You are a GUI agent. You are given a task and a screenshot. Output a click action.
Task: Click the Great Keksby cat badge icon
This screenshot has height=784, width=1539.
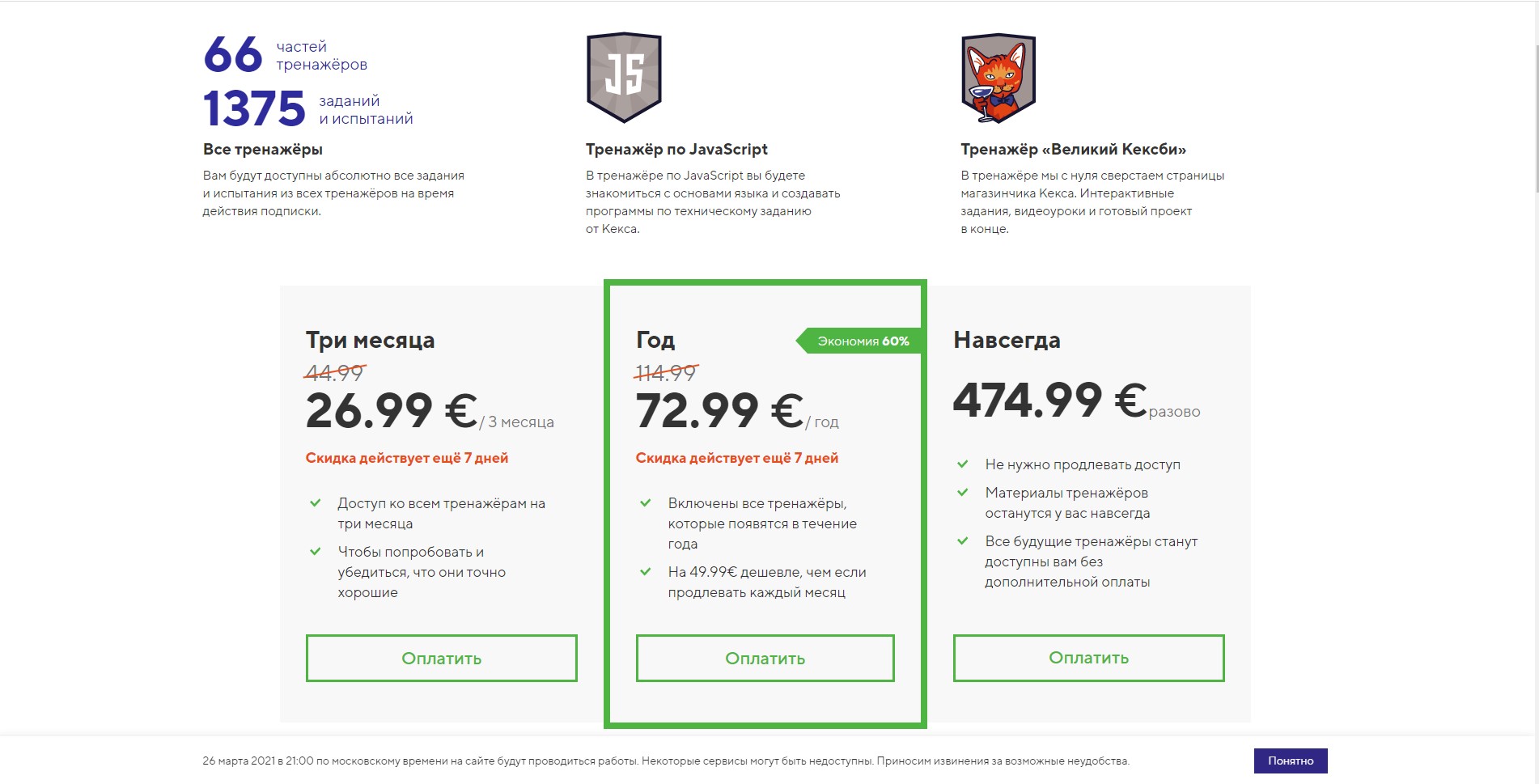997,78
